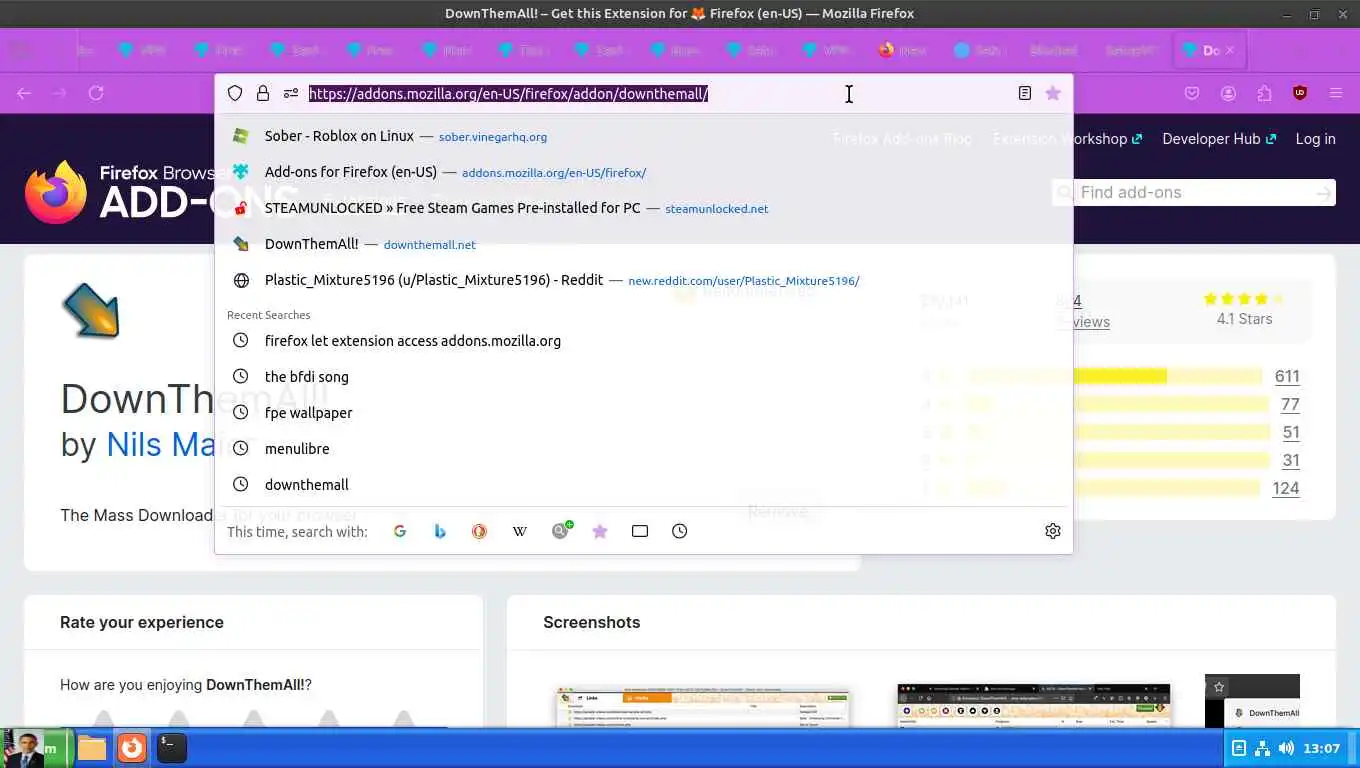This screenshot has height=768, width=1360.
Task: Open the terminal from the taskbar
Action: point(171,748)
